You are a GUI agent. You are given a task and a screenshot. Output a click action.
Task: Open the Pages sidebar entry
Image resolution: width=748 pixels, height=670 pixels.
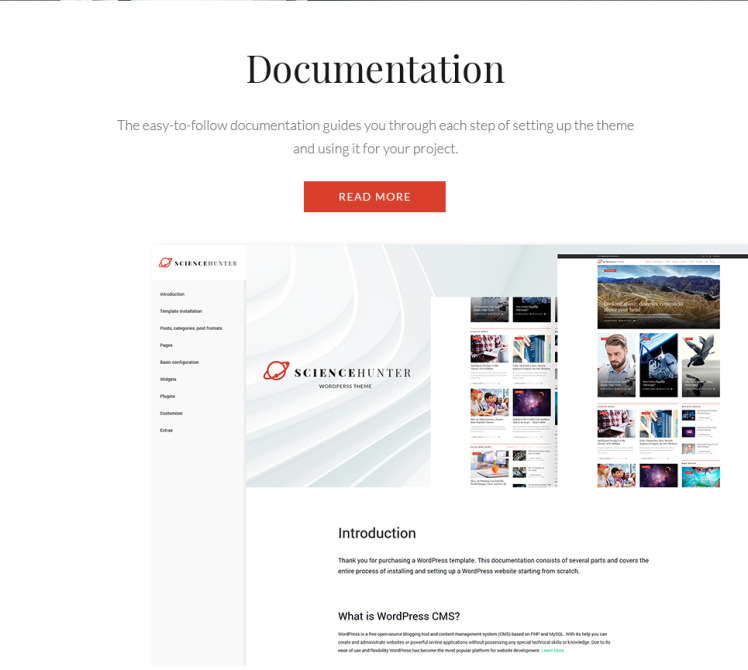pyautogui.click(x=166, y=345)
